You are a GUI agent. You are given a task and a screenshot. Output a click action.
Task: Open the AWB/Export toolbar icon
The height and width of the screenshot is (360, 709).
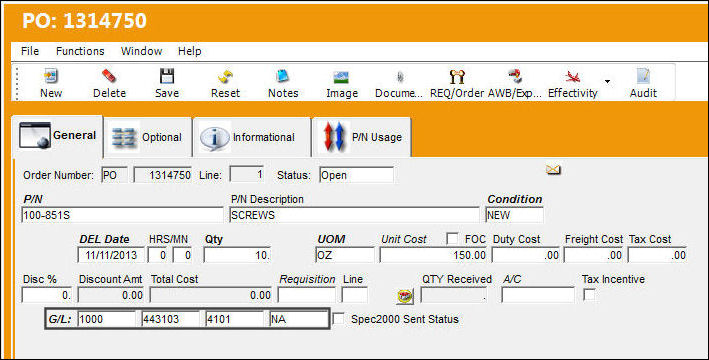point(515,76)
